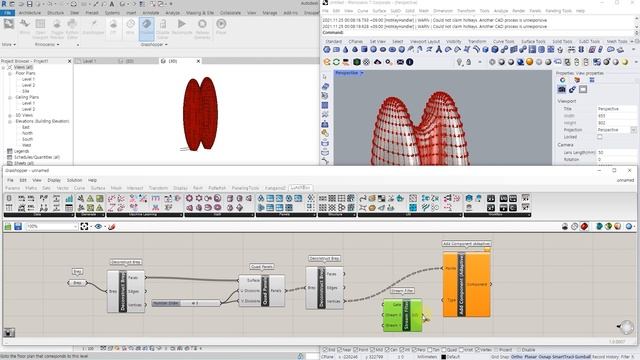The width and height of the screenshot is (640, 360).
Task: Open the Architecture tab in Revit ribbon
Action: [30, 13]
